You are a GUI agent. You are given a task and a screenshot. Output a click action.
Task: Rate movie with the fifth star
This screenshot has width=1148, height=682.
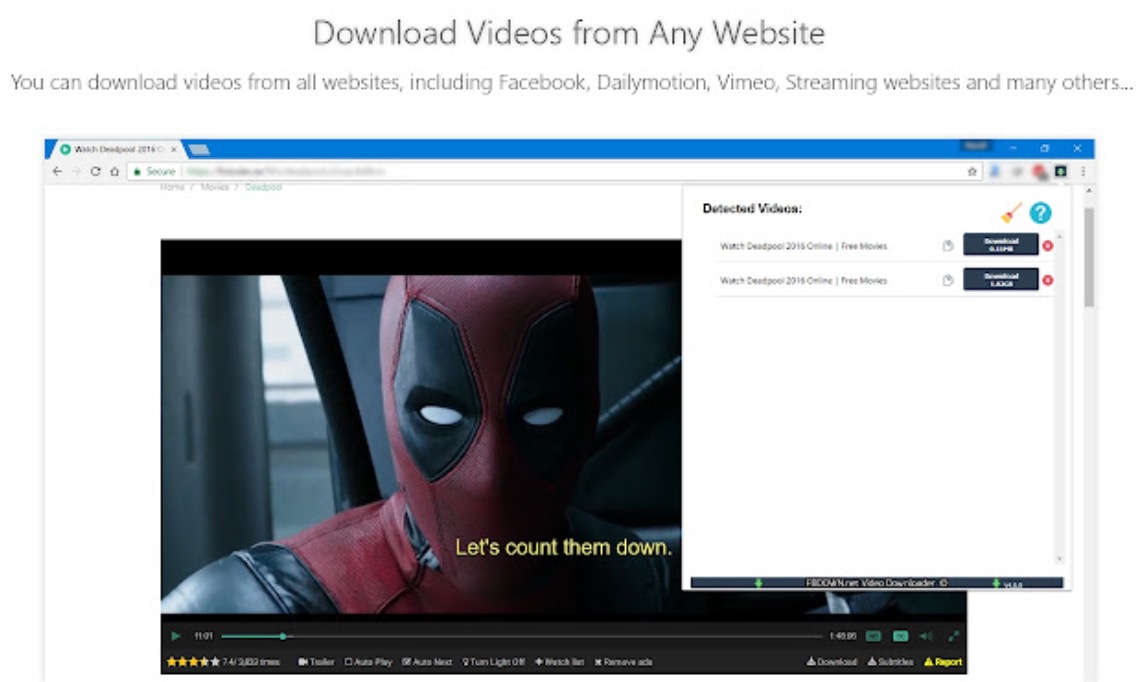pos(215,662)
